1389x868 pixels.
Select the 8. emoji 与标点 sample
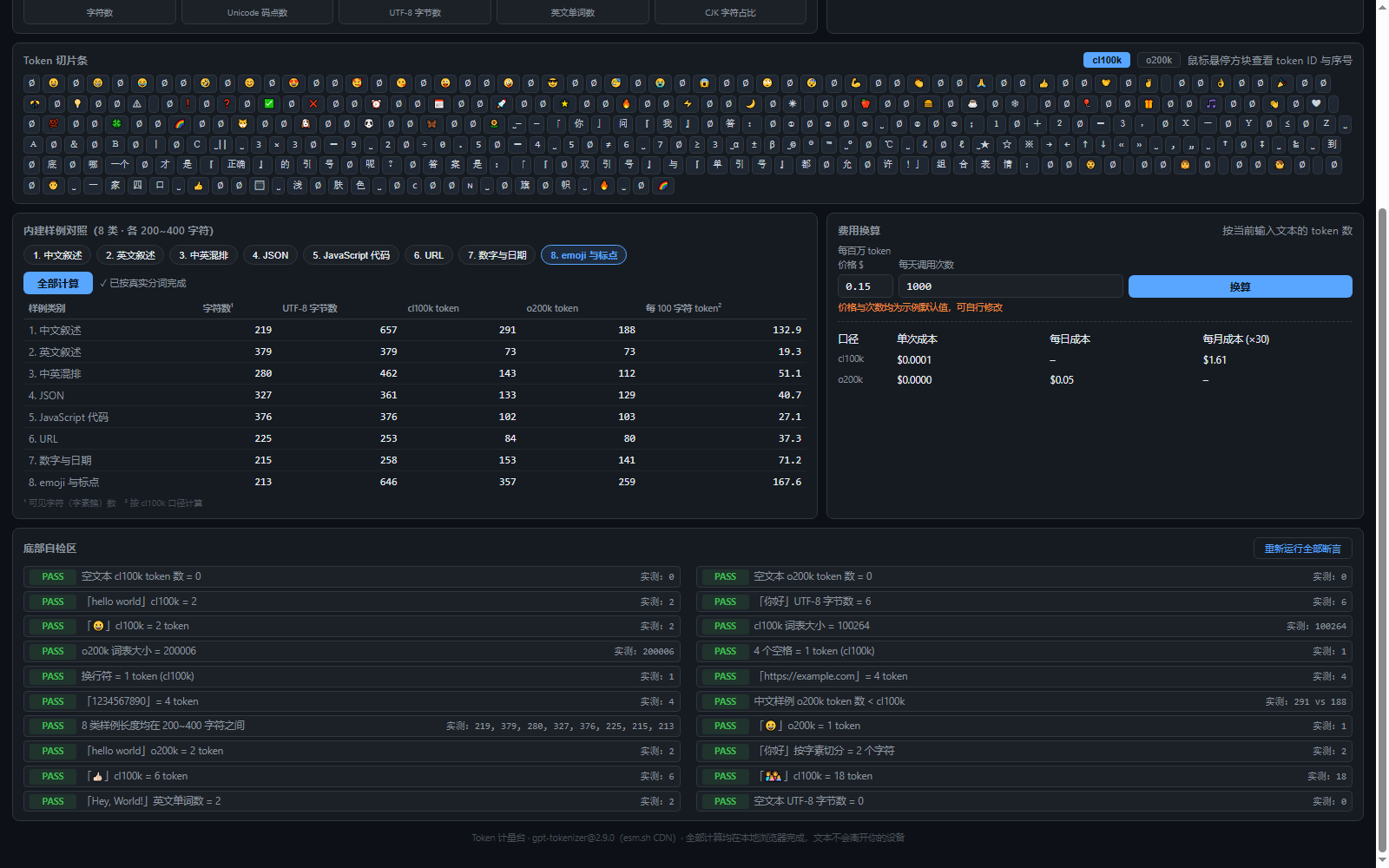(x=583, y=255)
